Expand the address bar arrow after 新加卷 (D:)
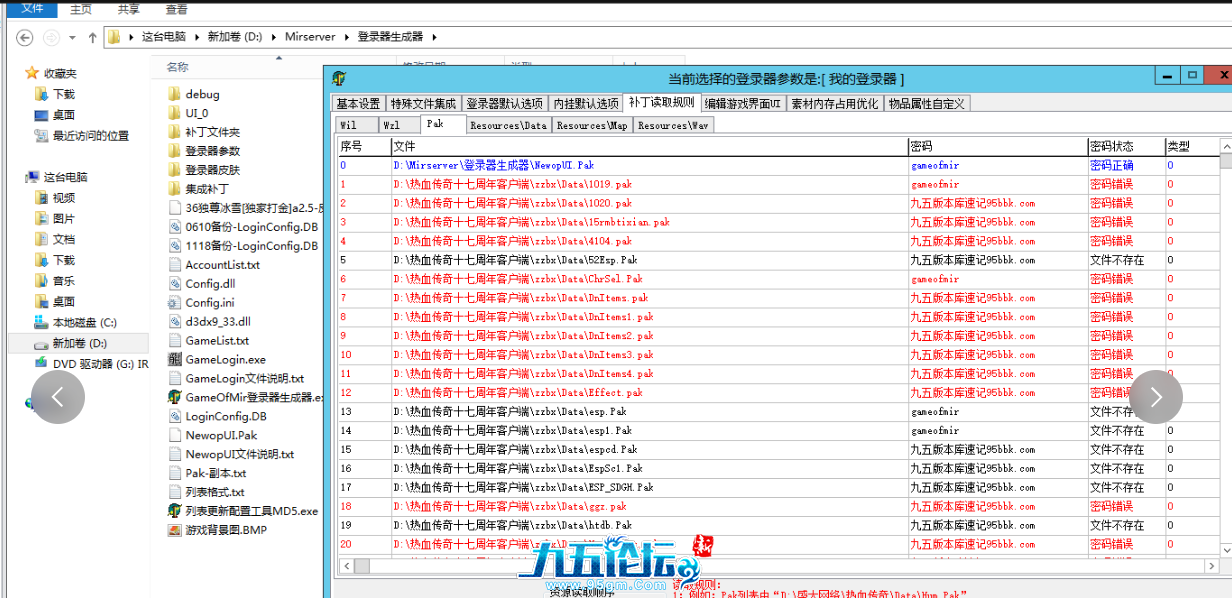 pos(273,37)
